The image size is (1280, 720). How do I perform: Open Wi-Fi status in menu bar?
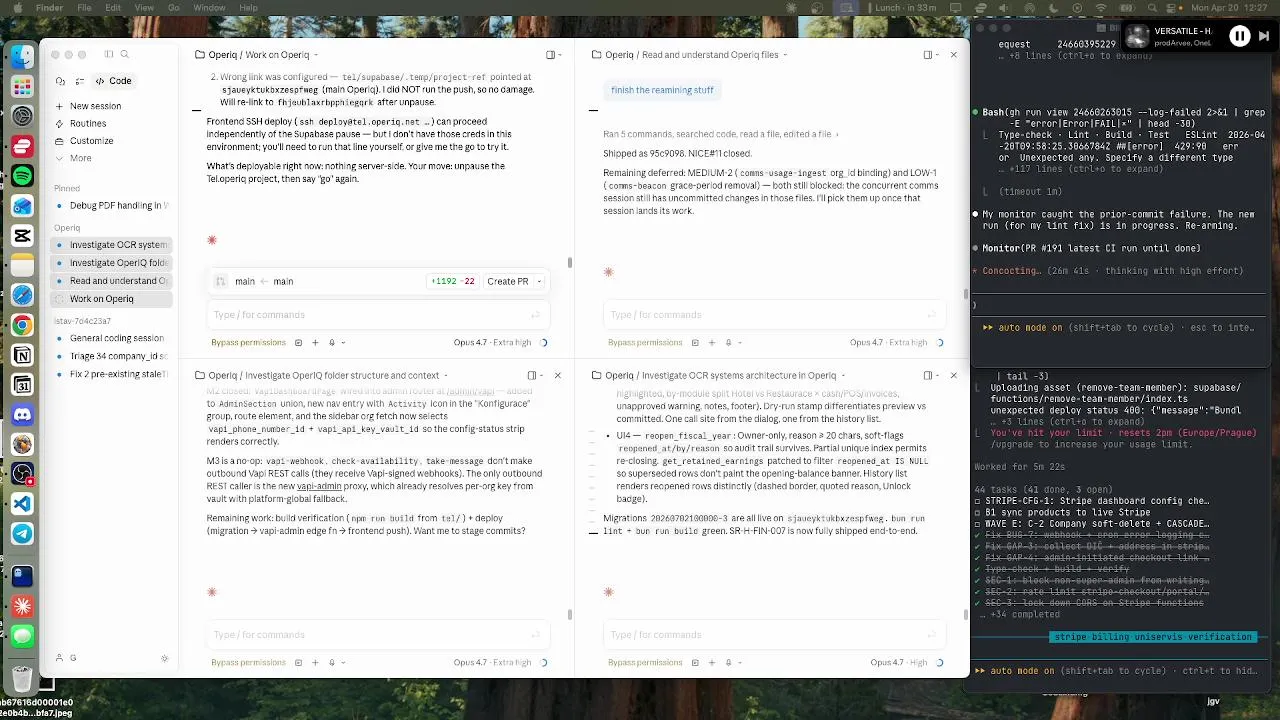tap(1101, 8)
